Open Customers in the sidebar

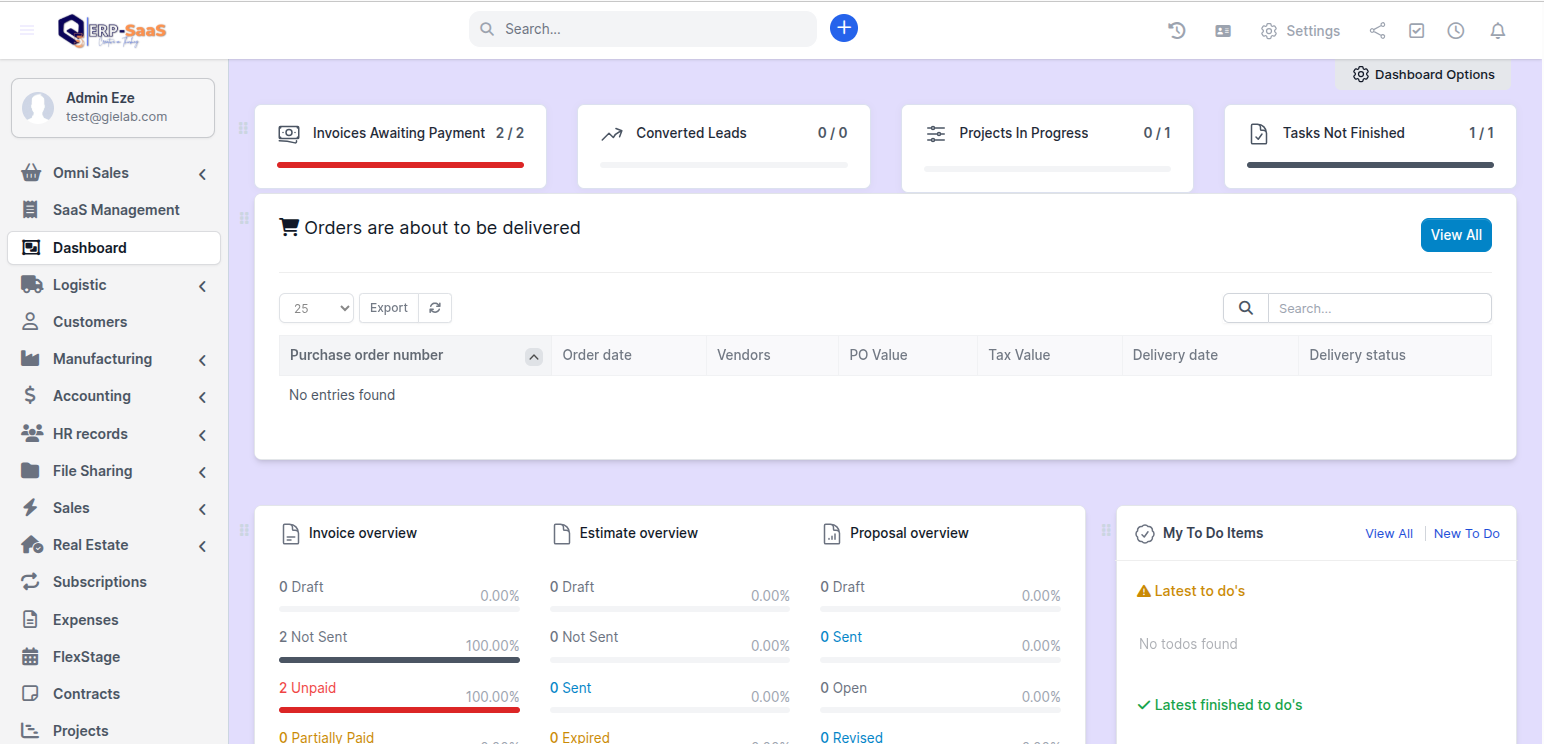pyautogui.click(x=90, y=322)
